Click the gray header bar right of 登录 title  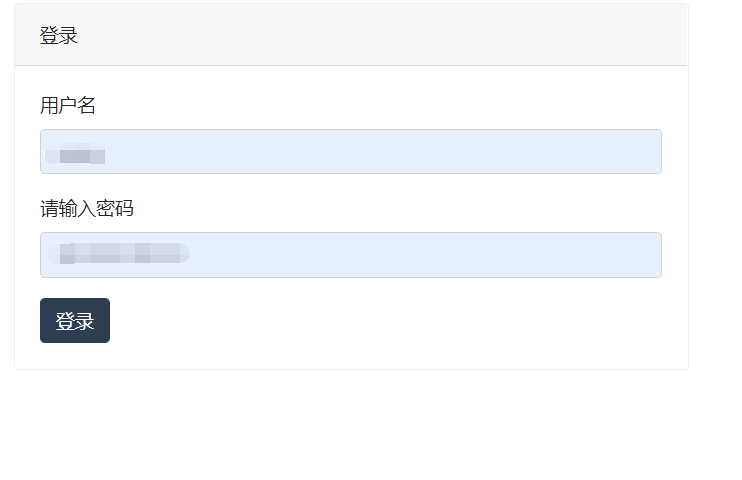(400, 36)
